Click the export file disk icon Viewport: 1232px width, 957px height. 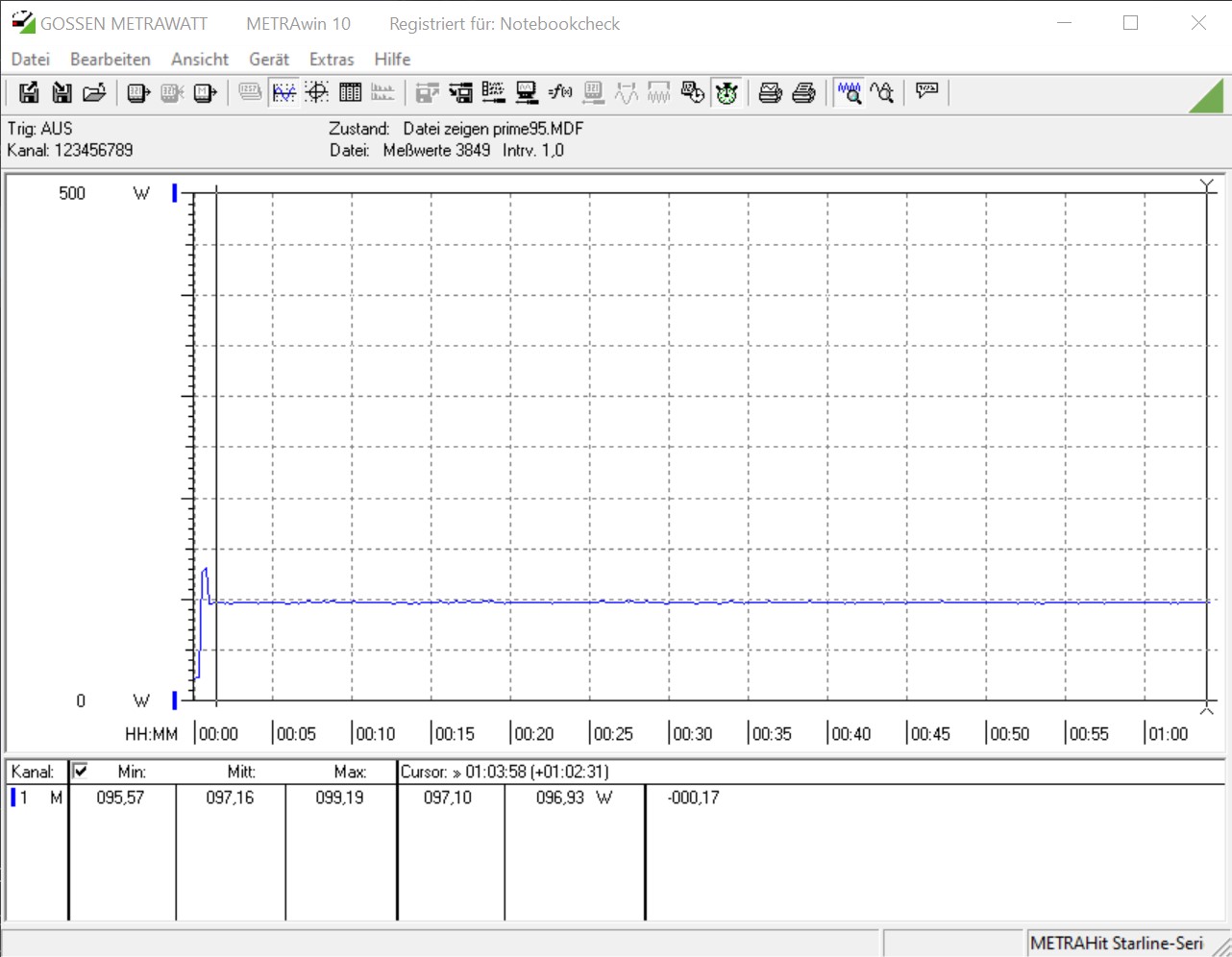(x=29, y=92)
